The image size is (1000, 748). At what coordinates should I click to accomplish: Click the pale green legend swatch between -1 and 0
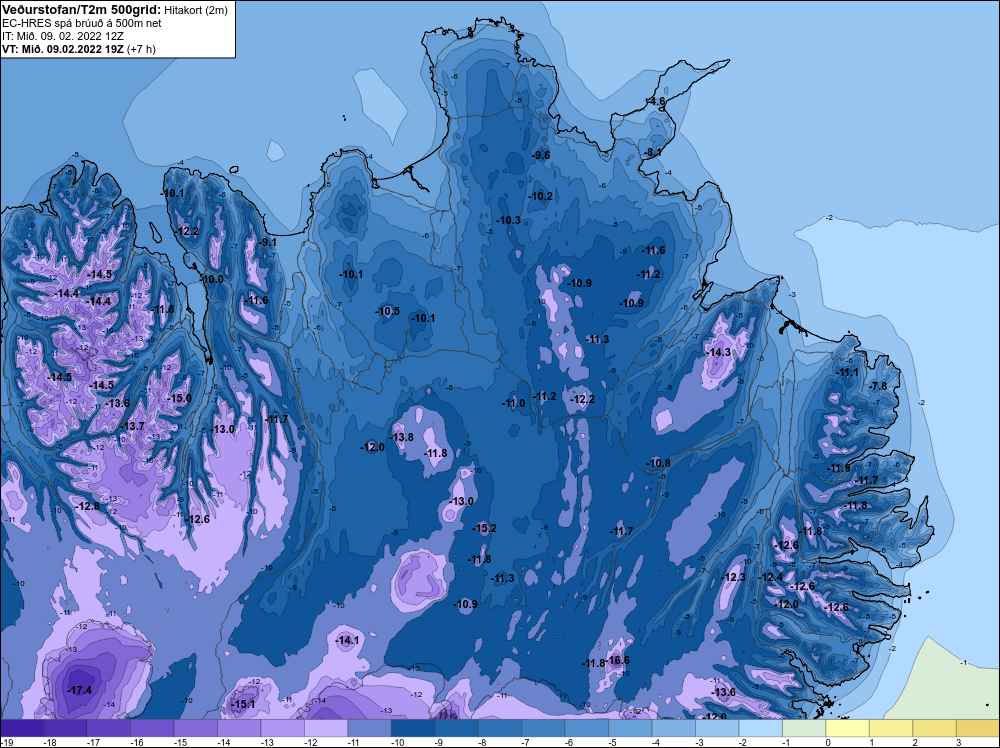tap(804, 728)
